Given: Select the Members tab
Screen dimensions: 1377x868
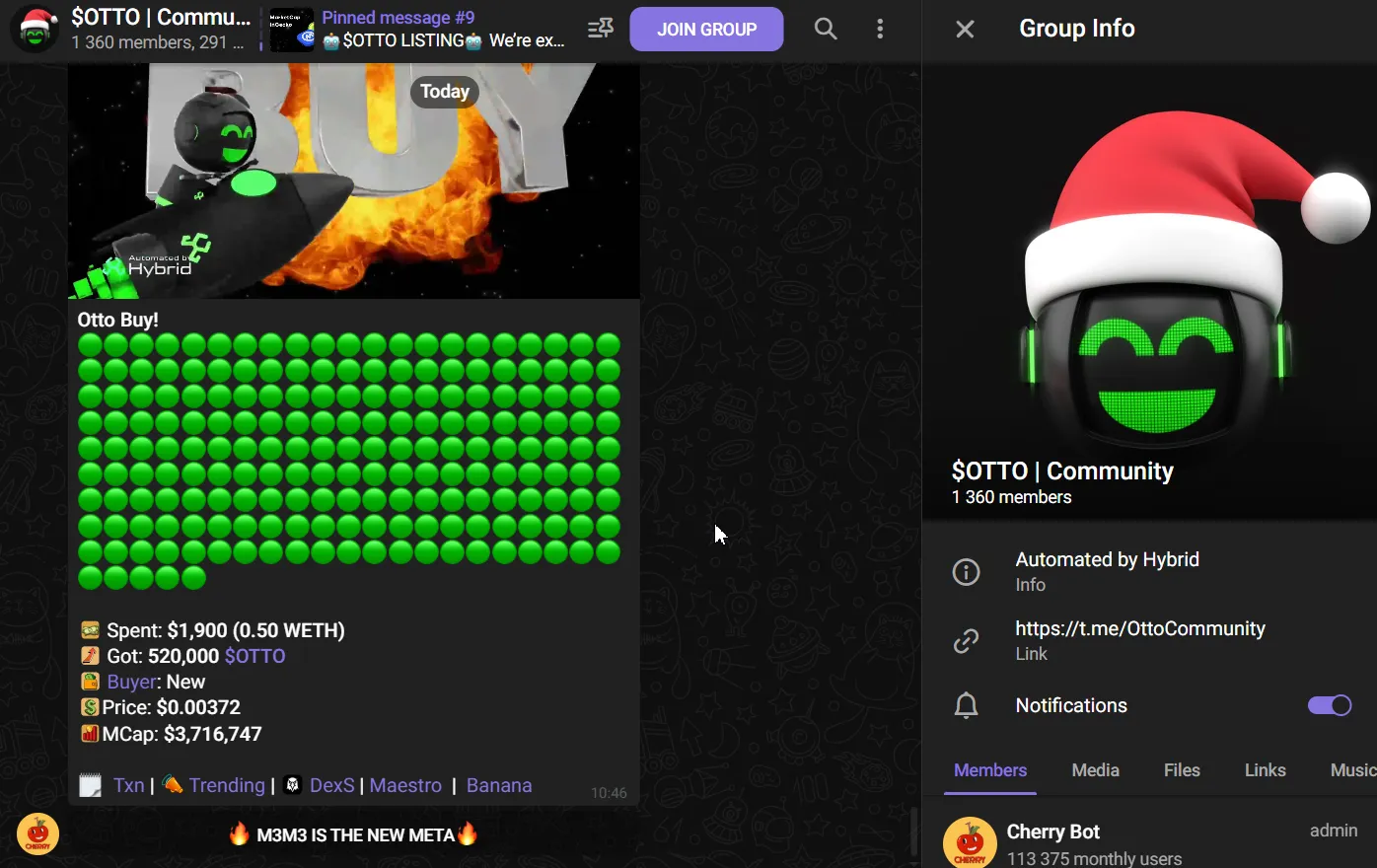Looking at the screenshot, I should coord(990,770).
